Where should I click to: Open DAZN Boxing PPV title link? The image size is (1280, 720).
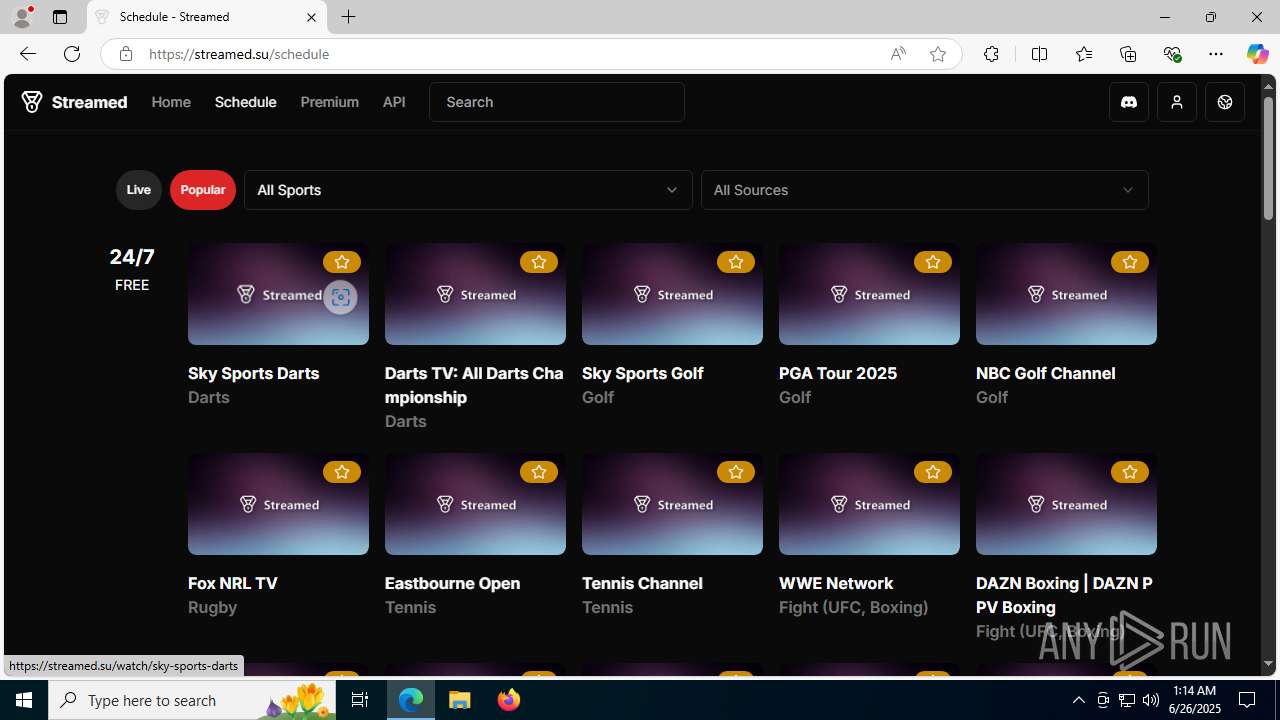coord(1065,595)
